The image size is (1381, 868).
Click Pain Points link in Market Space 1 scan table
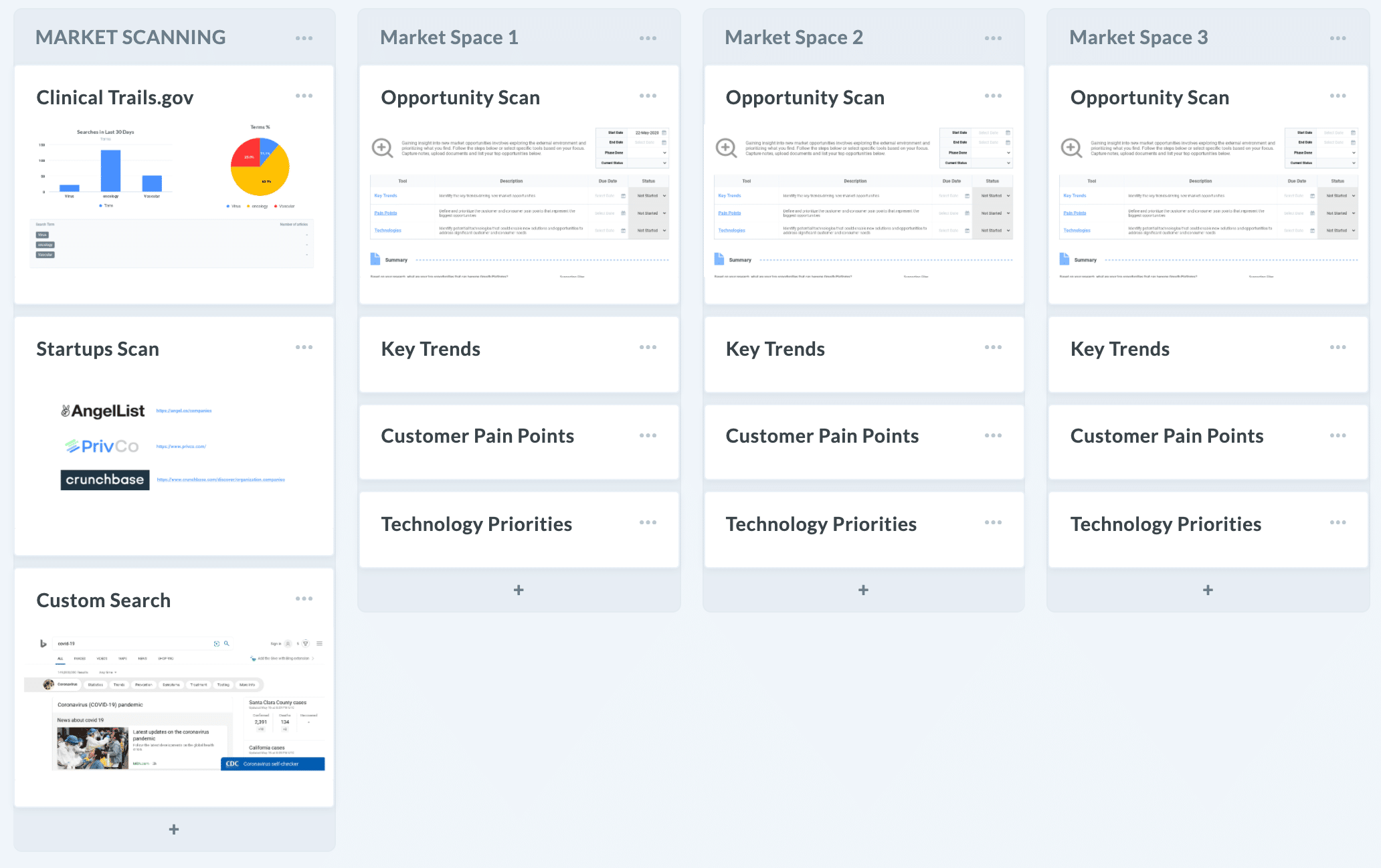[x=385, y=213]
